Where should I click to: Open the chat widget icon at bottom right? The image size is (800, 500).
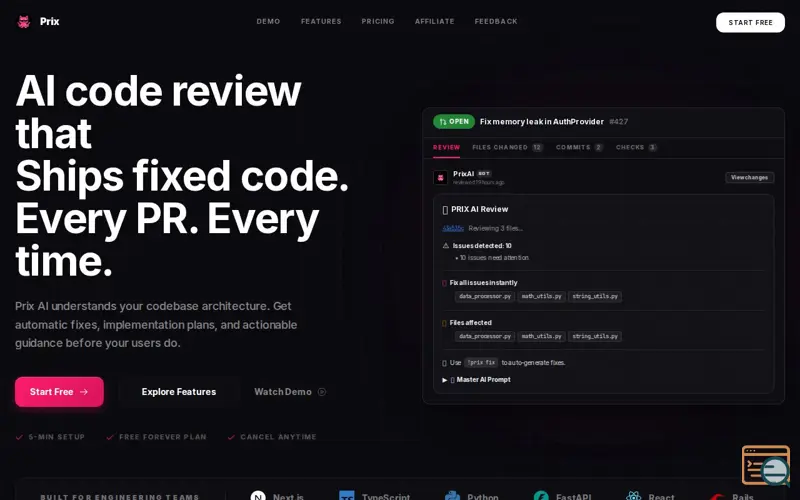[766, 466]
